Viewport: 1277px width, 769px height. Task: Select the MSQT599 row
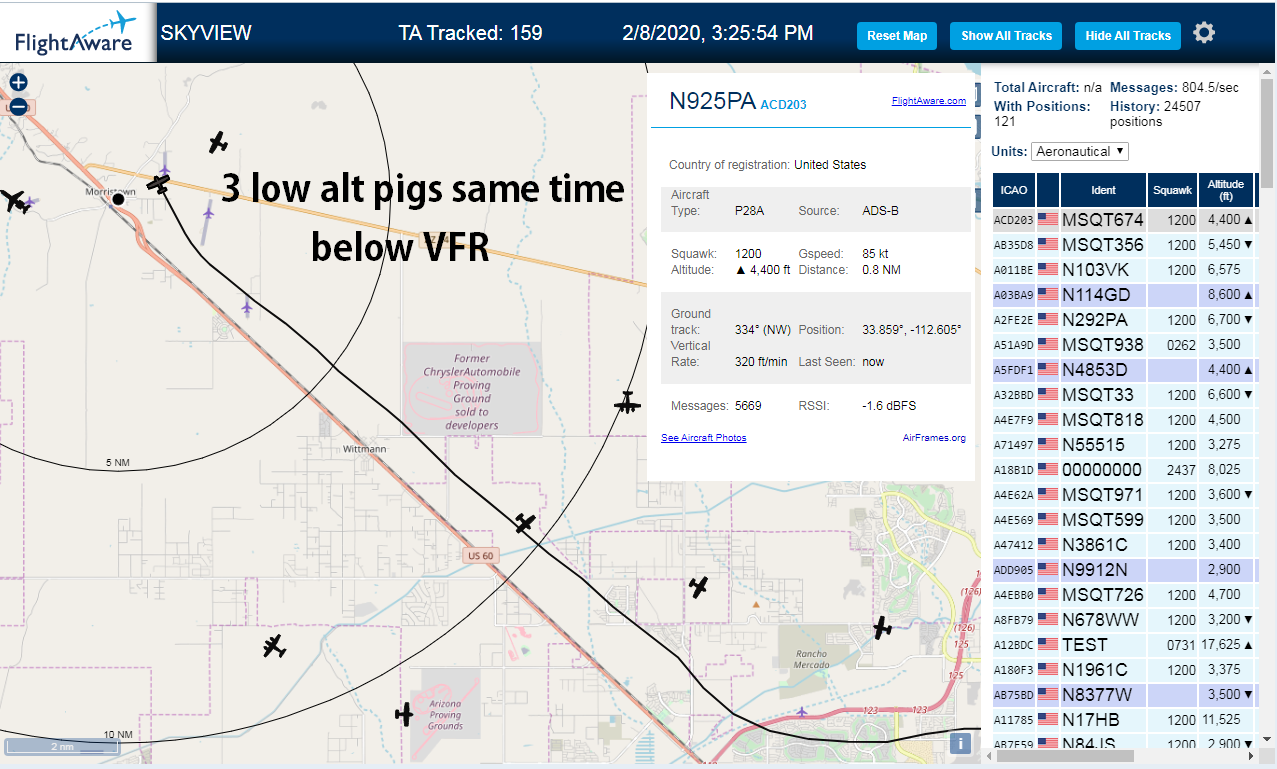point(1124,519)
